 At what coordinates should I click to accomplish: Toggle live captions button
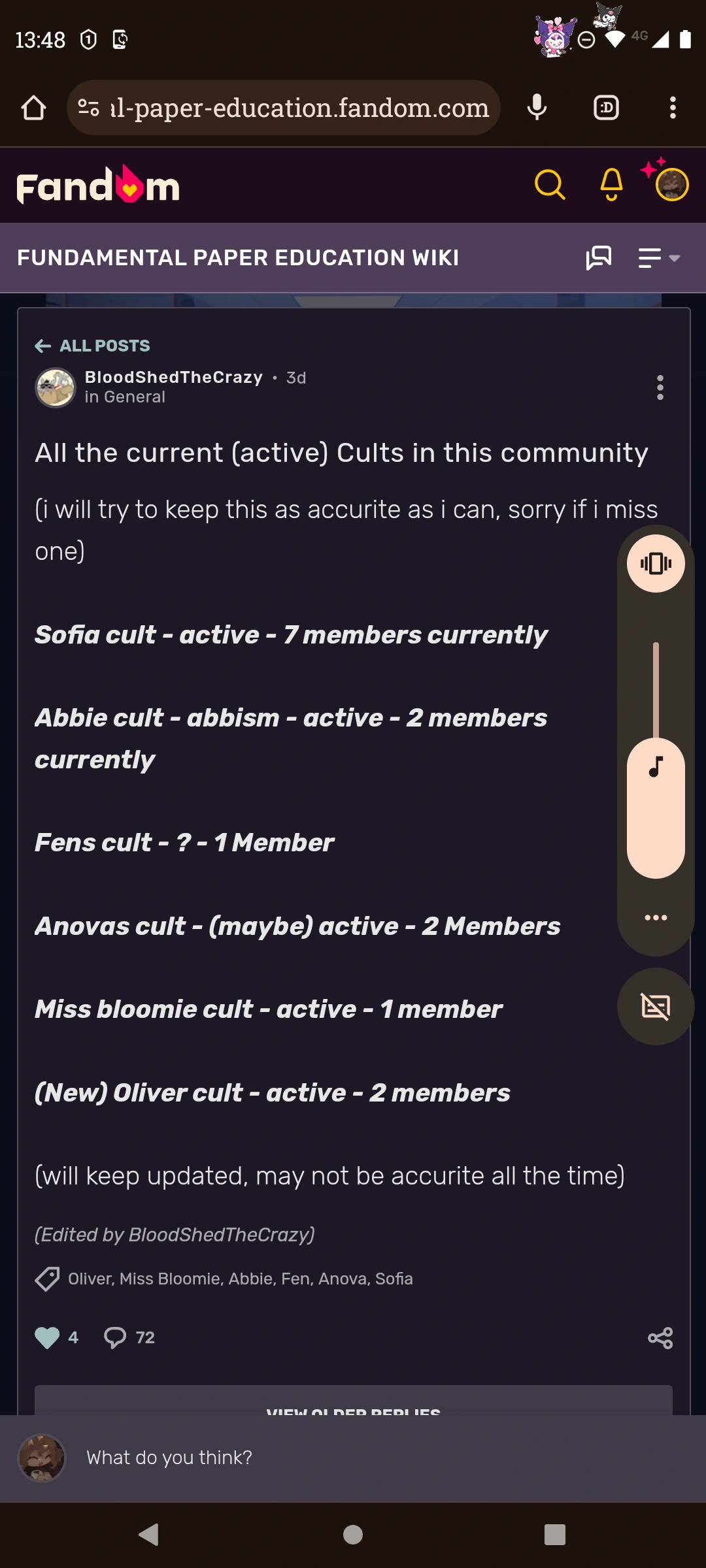click(x=656, y=1006)
